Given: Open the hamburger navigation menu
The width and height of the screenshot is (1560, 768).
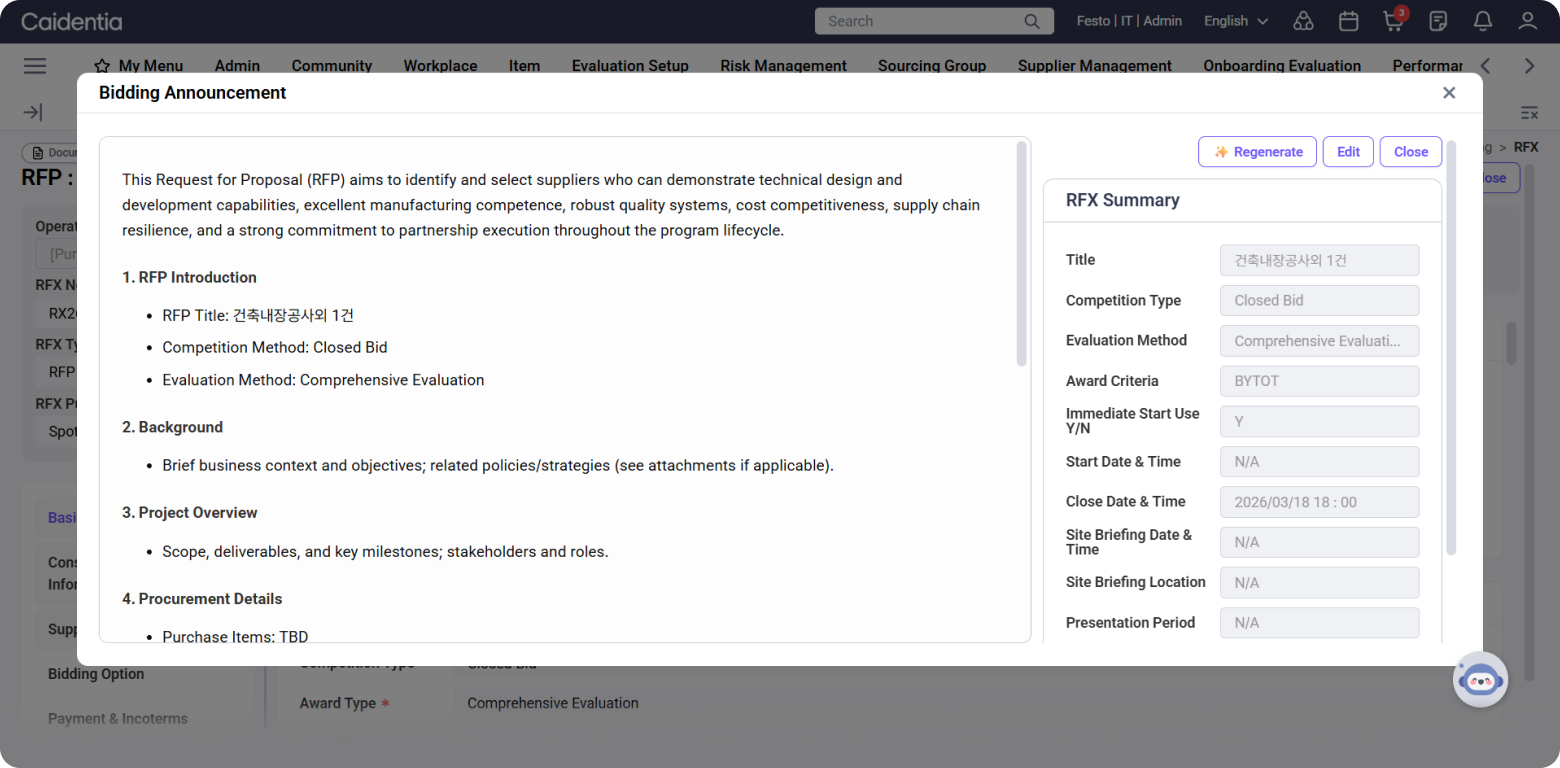Looking at the screenshot, I should point(35,66).
